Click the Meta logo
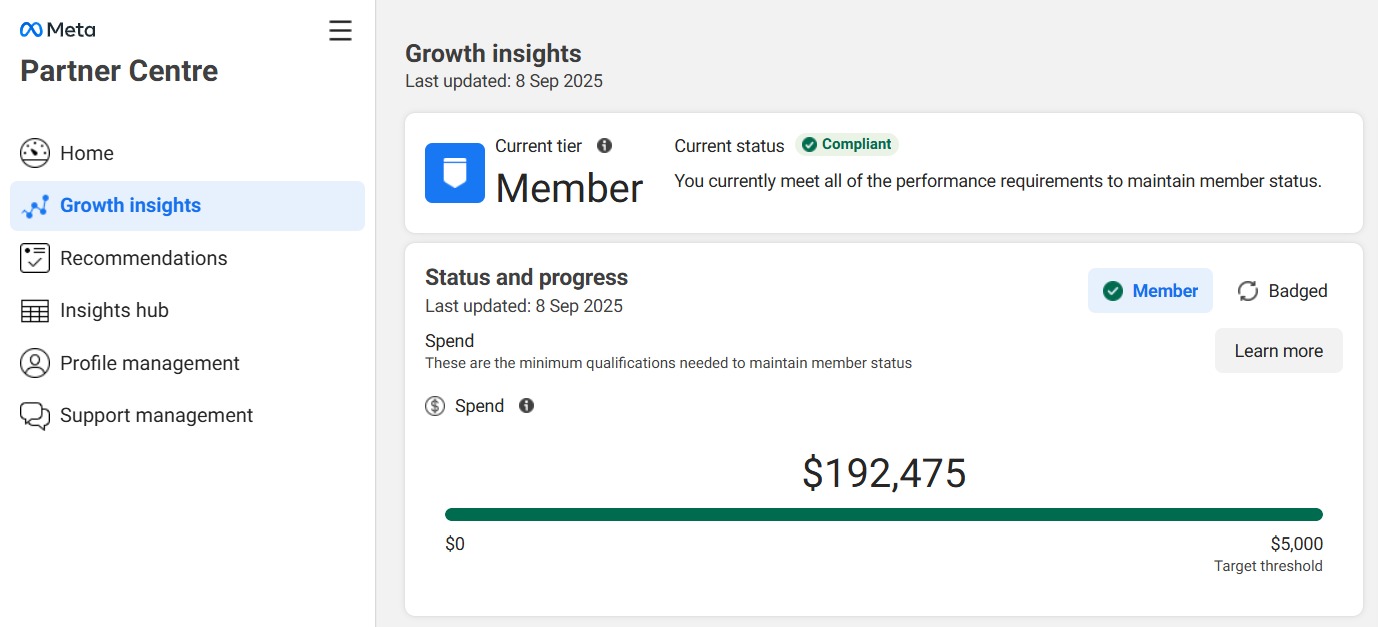Viewport: 1378px width, 627px height. pos(58,30)
